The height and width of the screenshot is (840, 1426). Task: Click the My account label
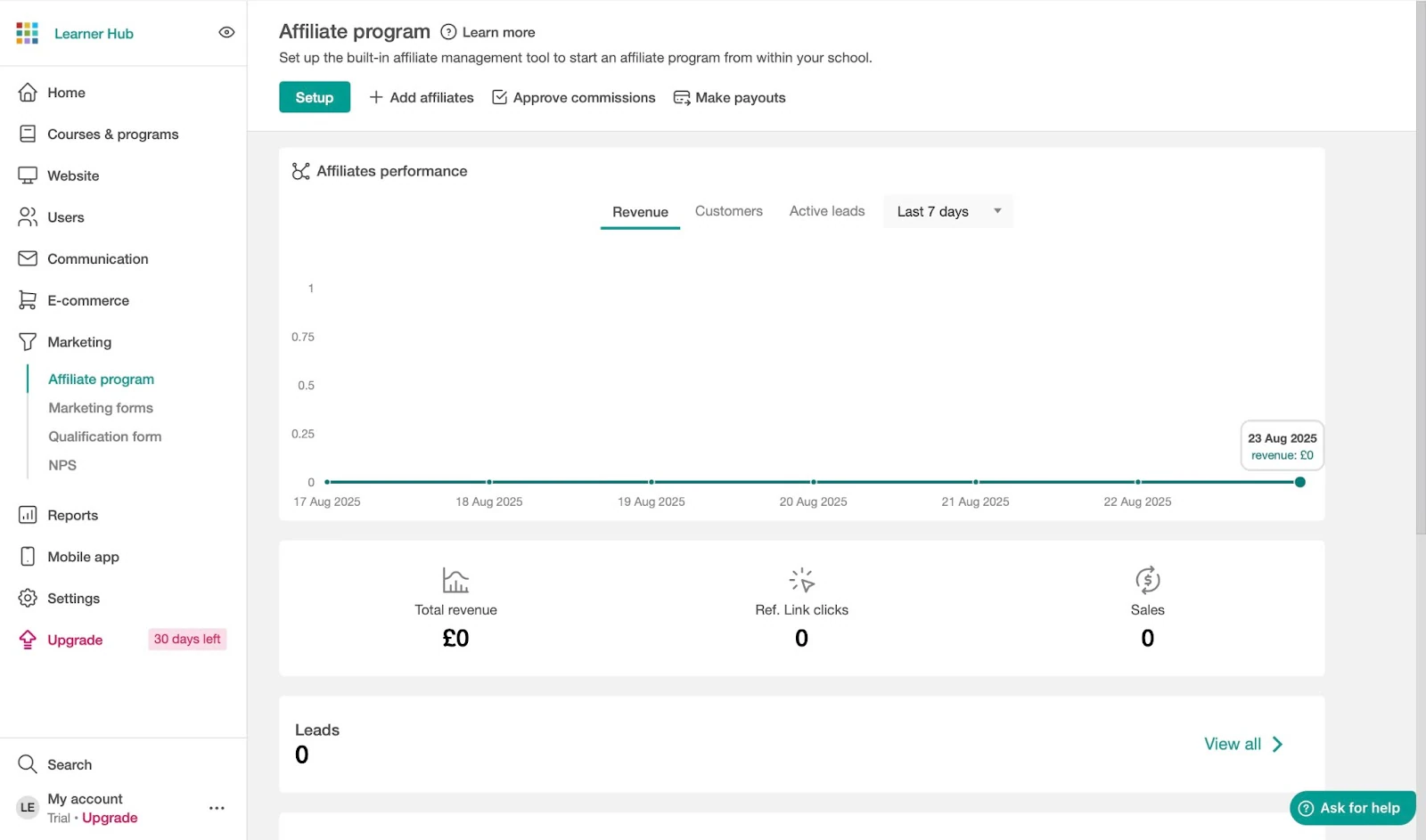pyautogui.click(x=85, y=799)
